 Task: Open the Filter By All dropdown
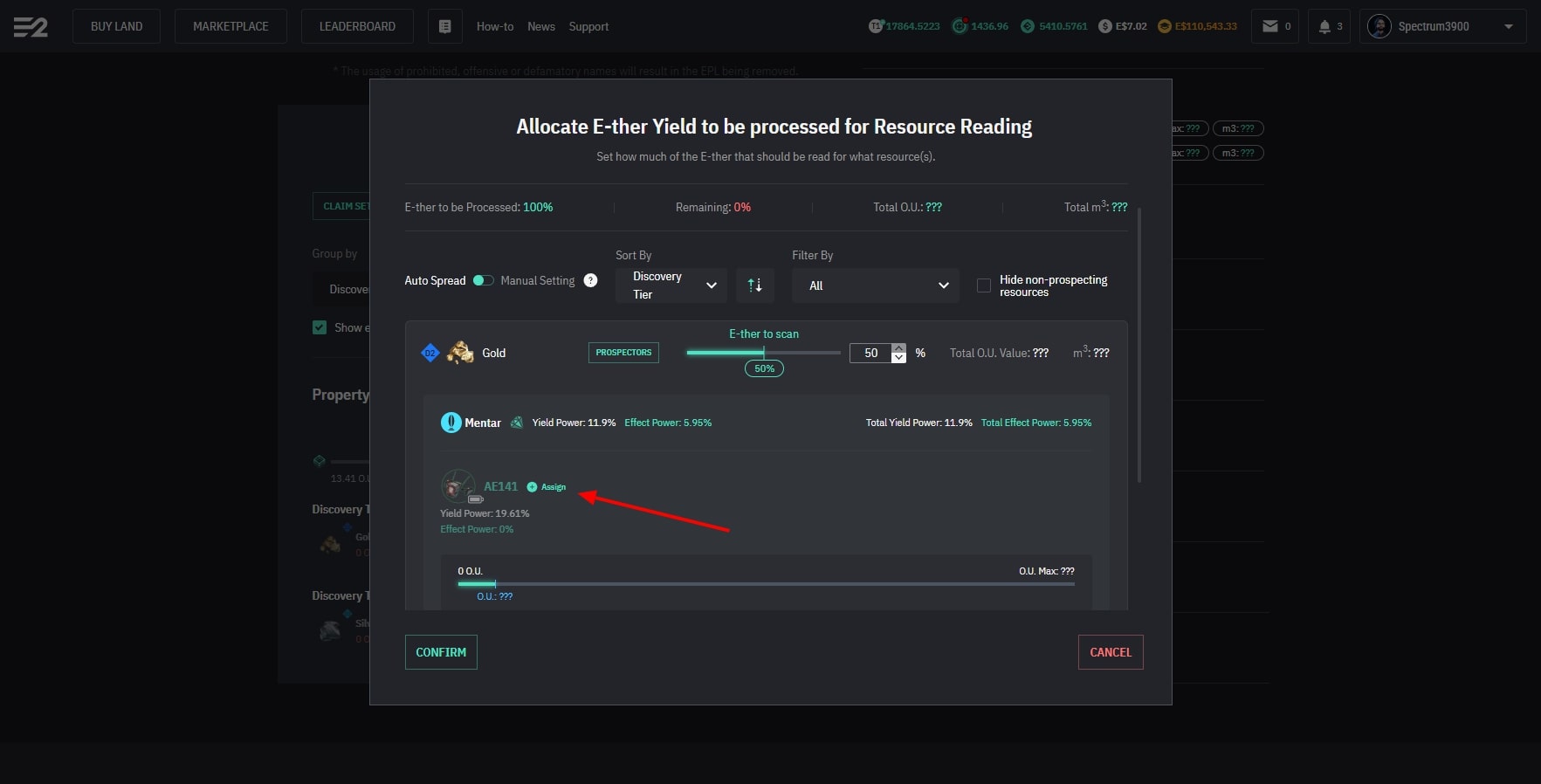click(x=875, y=285)
